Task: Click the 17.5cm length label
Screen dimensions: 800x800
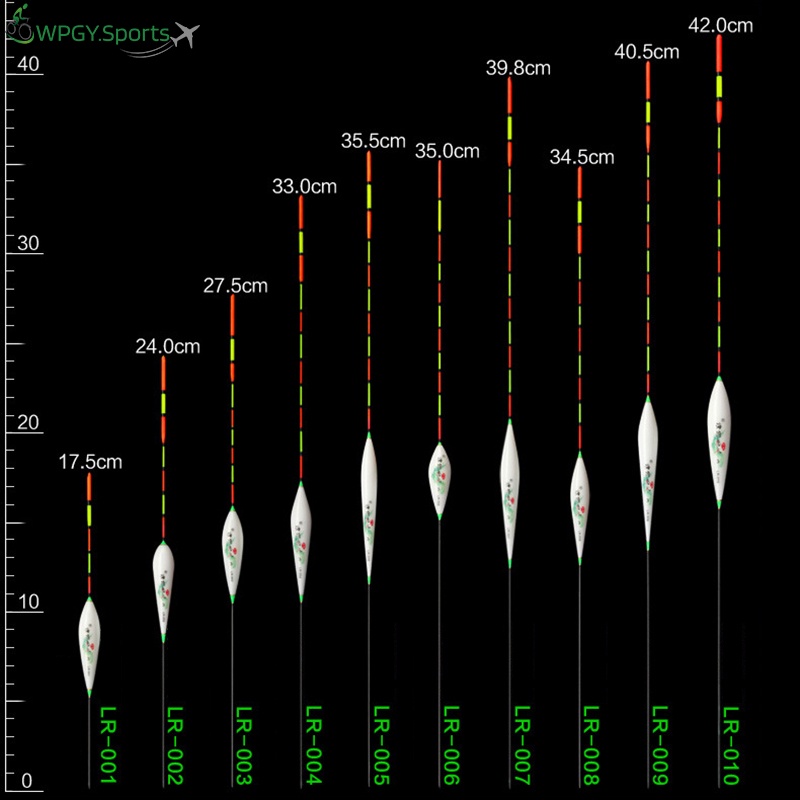Action: [90, 462]
